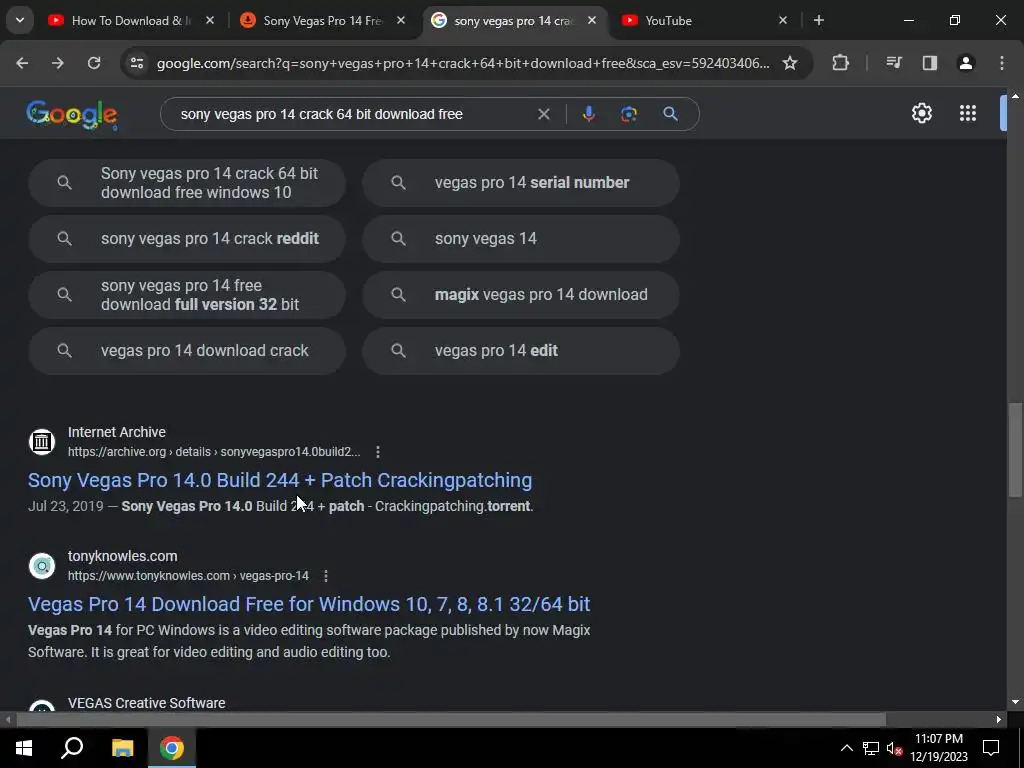Screen dimensions: 1024x768
Task: Open the media controls icon
Action: coord(894,63)
